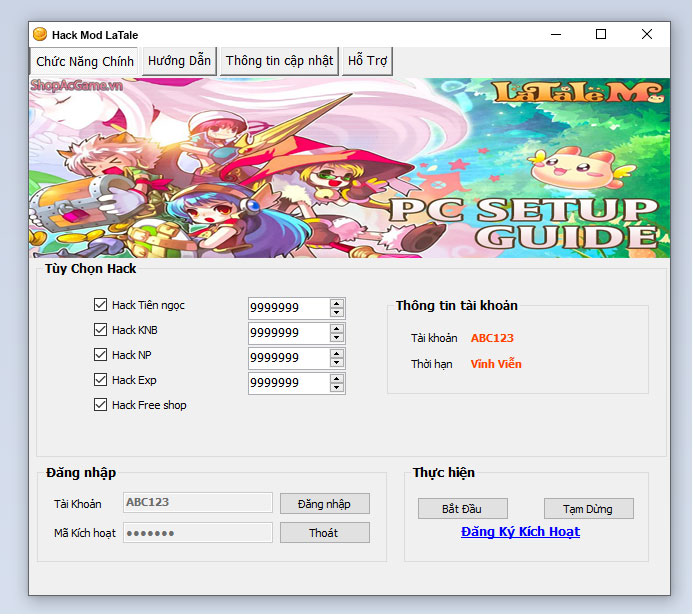693x616 pixels.
Task: Click the Thoát button
Action: click(324, 533)
